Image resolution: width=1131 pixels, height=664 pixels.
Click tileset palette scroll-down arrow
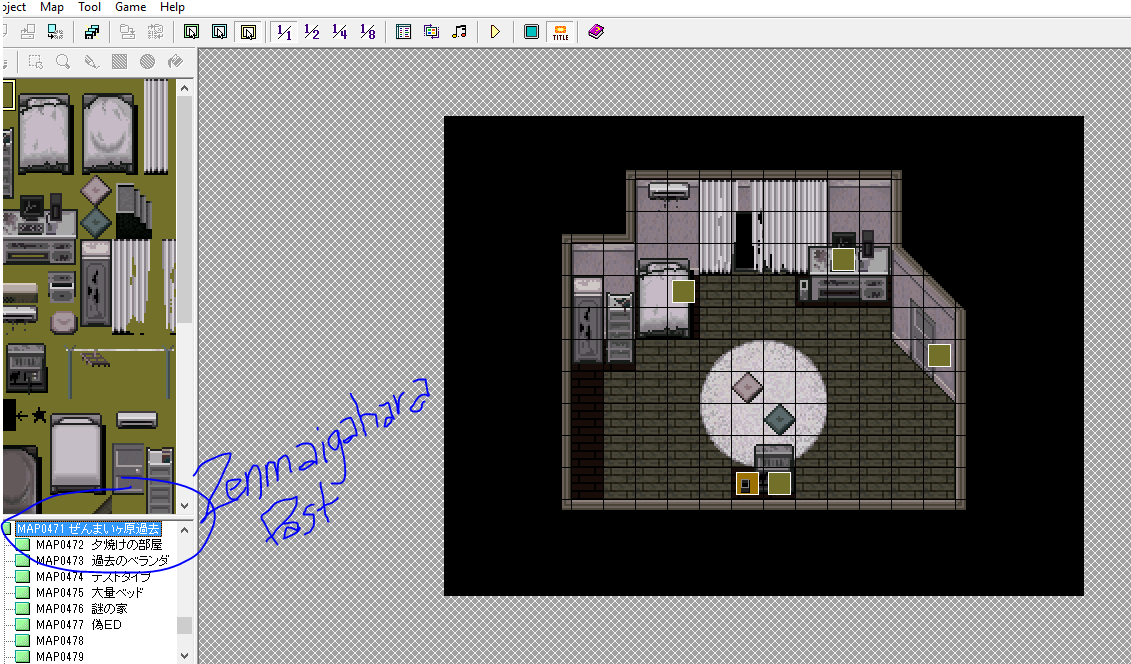(185, 505)
